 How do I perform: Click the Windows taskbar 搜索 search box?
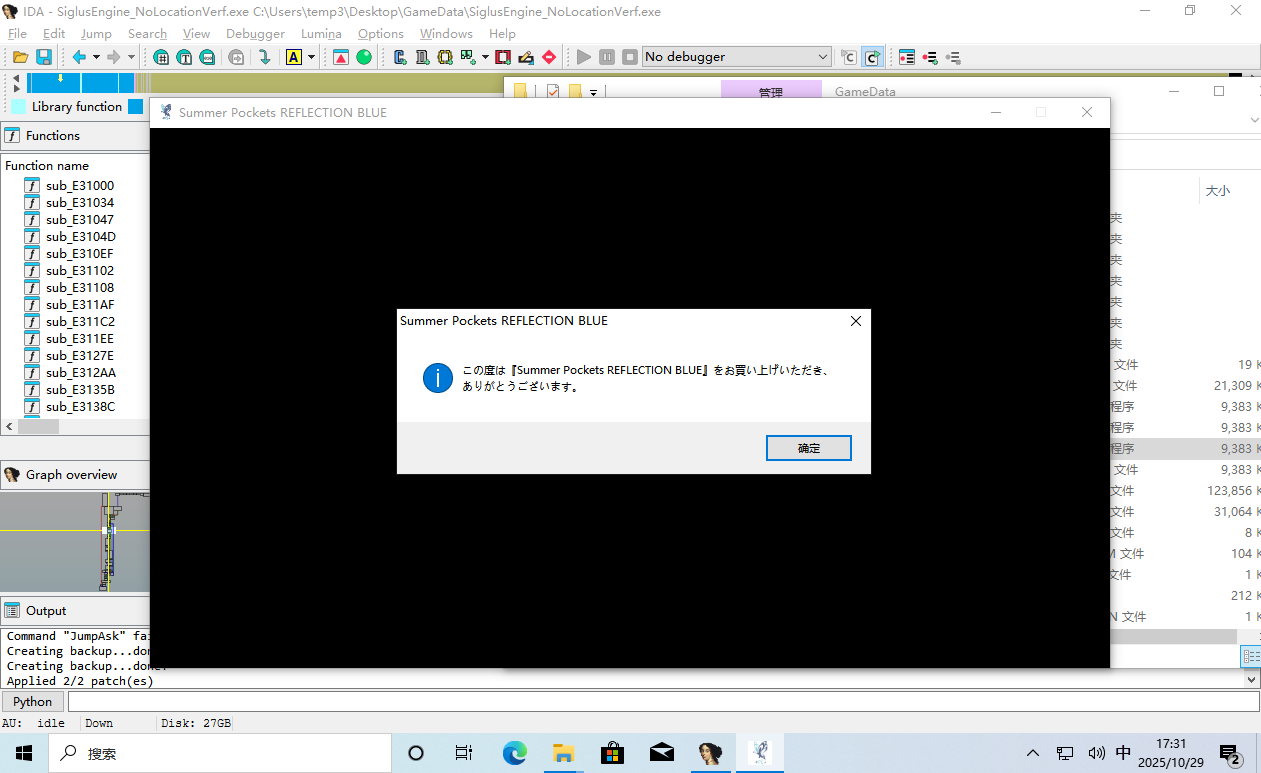pos(220,753)
